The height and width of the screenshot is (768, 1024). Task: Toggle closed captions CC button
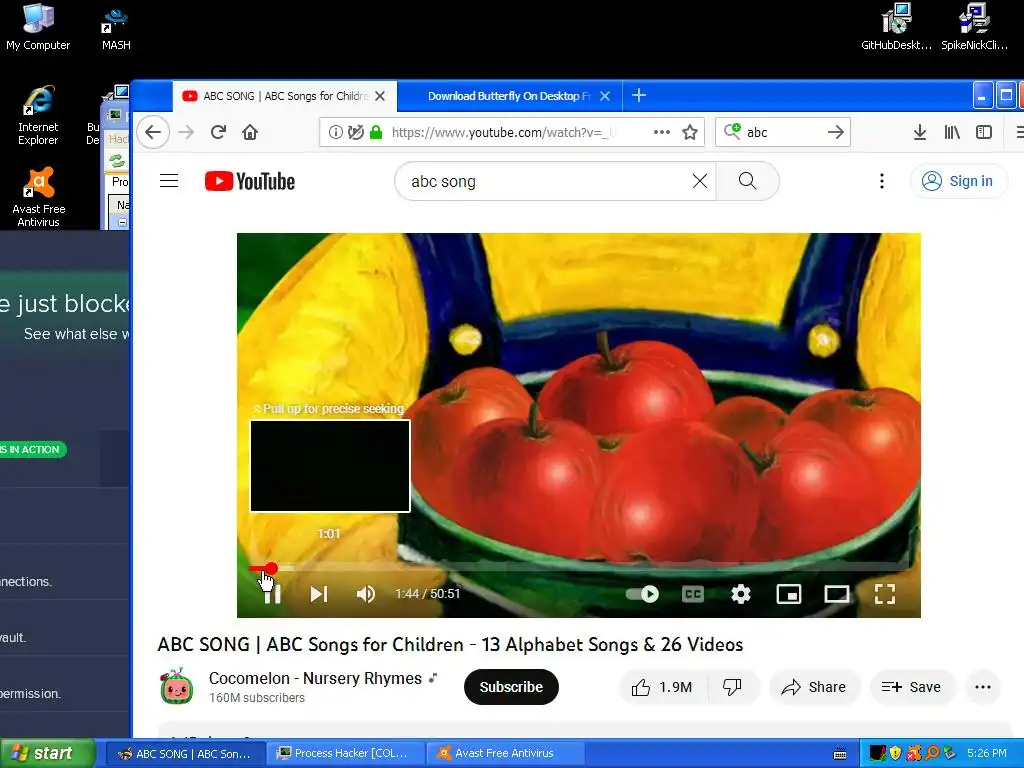(x=693, y=594)
